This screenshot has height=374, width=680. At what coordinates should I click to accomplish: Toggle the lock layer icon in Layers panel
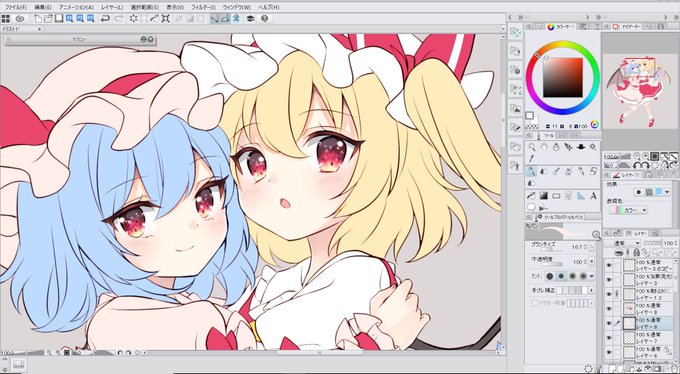pos(636,253)
